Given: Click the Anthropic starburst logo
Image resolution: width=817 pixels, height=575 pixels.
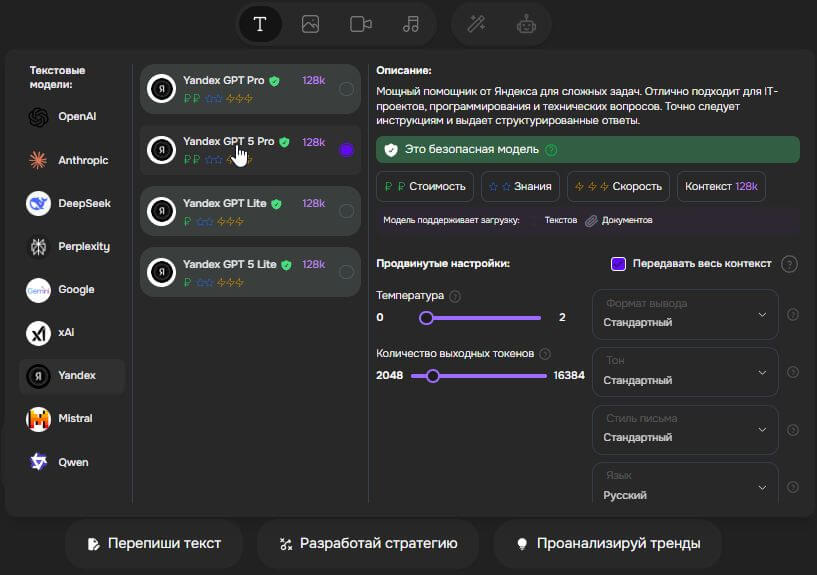Looking at the screenshot, I should [x=38, y=160].
